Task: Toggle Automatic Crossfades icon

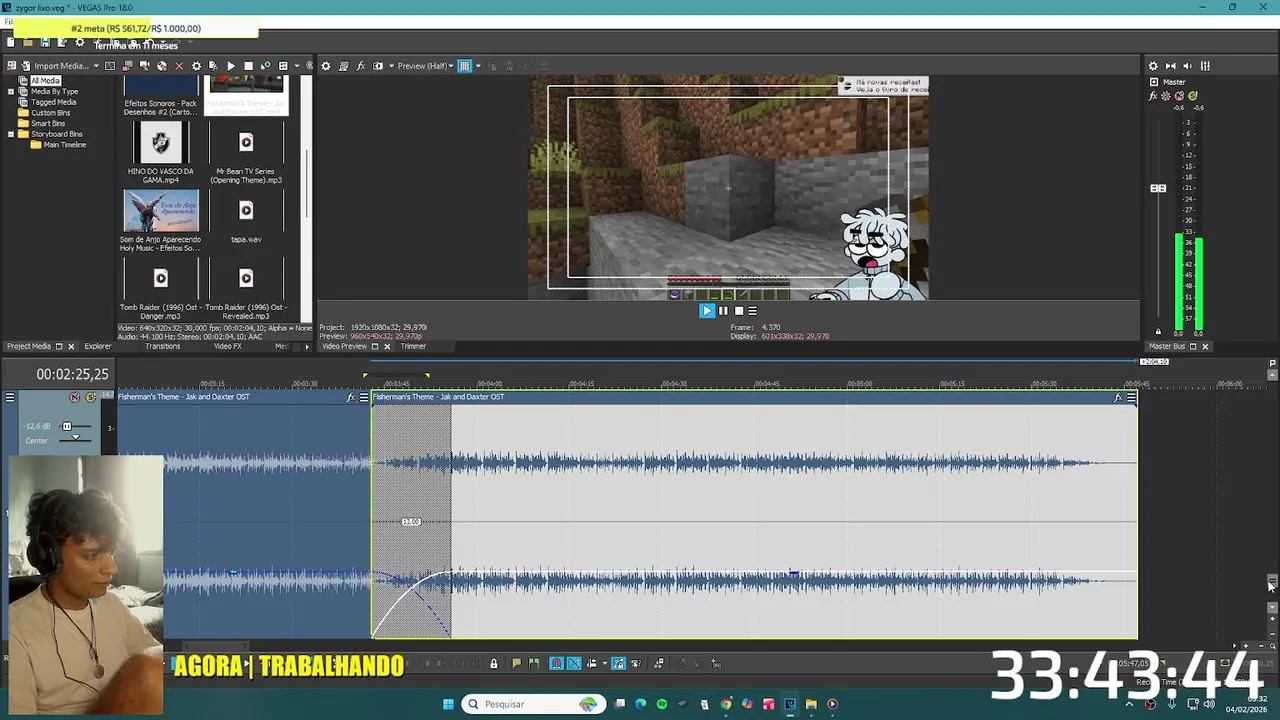Action: [574, 663]
